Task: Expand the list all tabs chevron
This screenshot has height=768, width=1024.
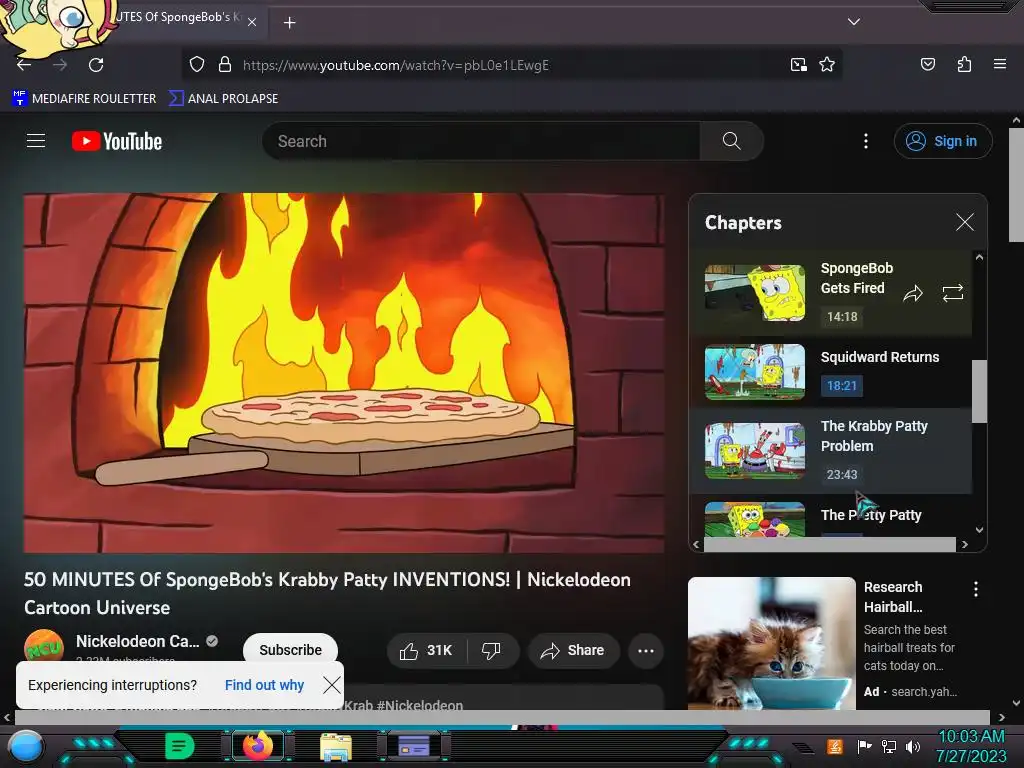Action: (854, 22)
